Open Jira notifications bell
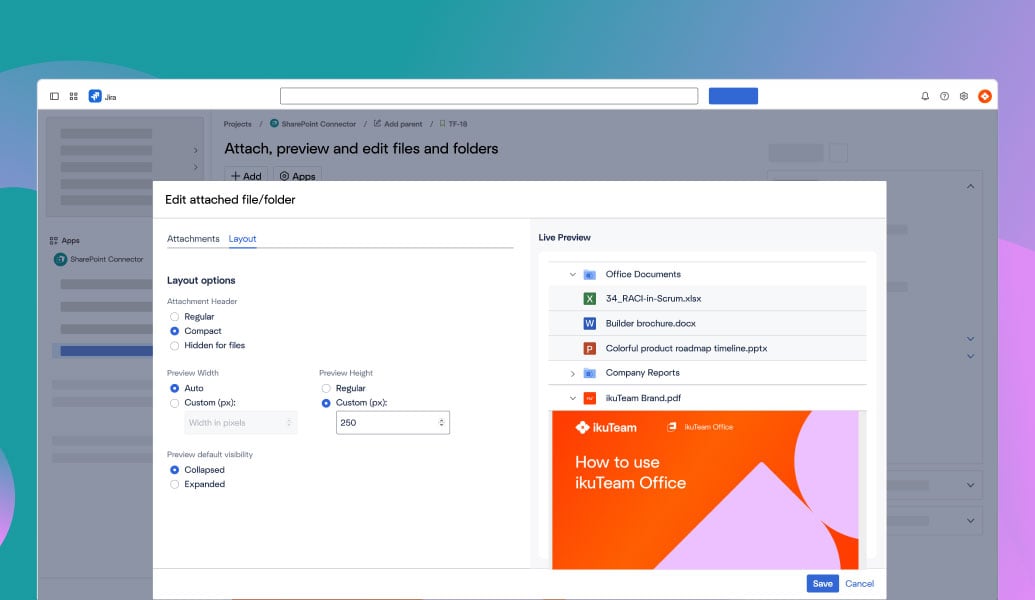The height and width of the screenshot is (600, 1035). click(923, 95)
